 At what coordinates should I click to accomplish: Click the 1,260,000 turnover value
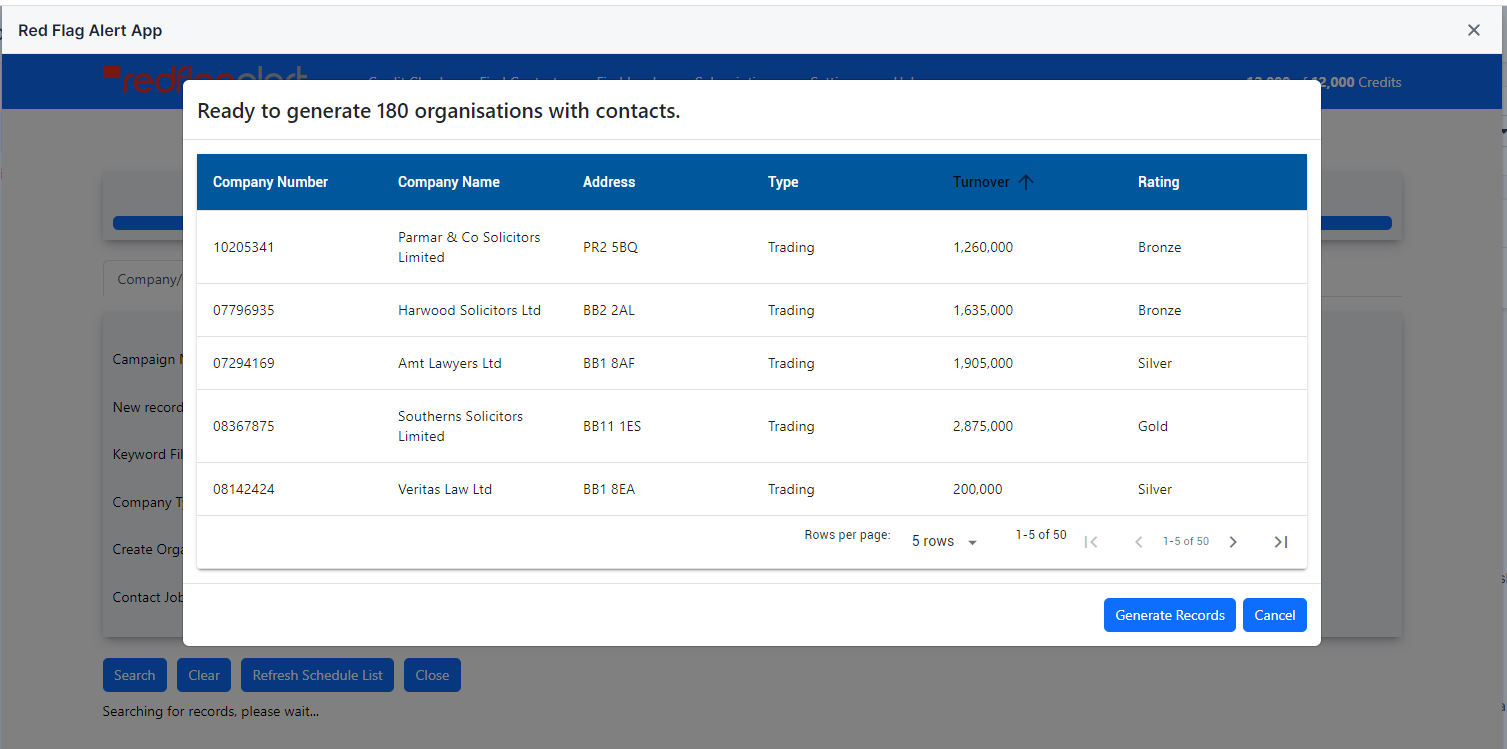click(x=983, y=247)
